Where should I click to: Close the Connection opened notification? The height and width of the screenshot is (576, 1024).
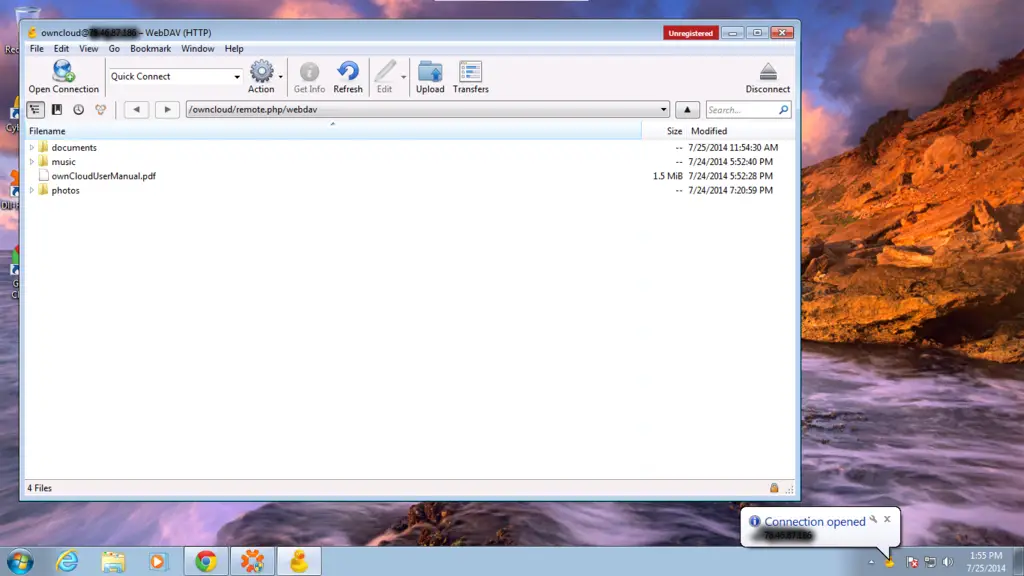887,519
